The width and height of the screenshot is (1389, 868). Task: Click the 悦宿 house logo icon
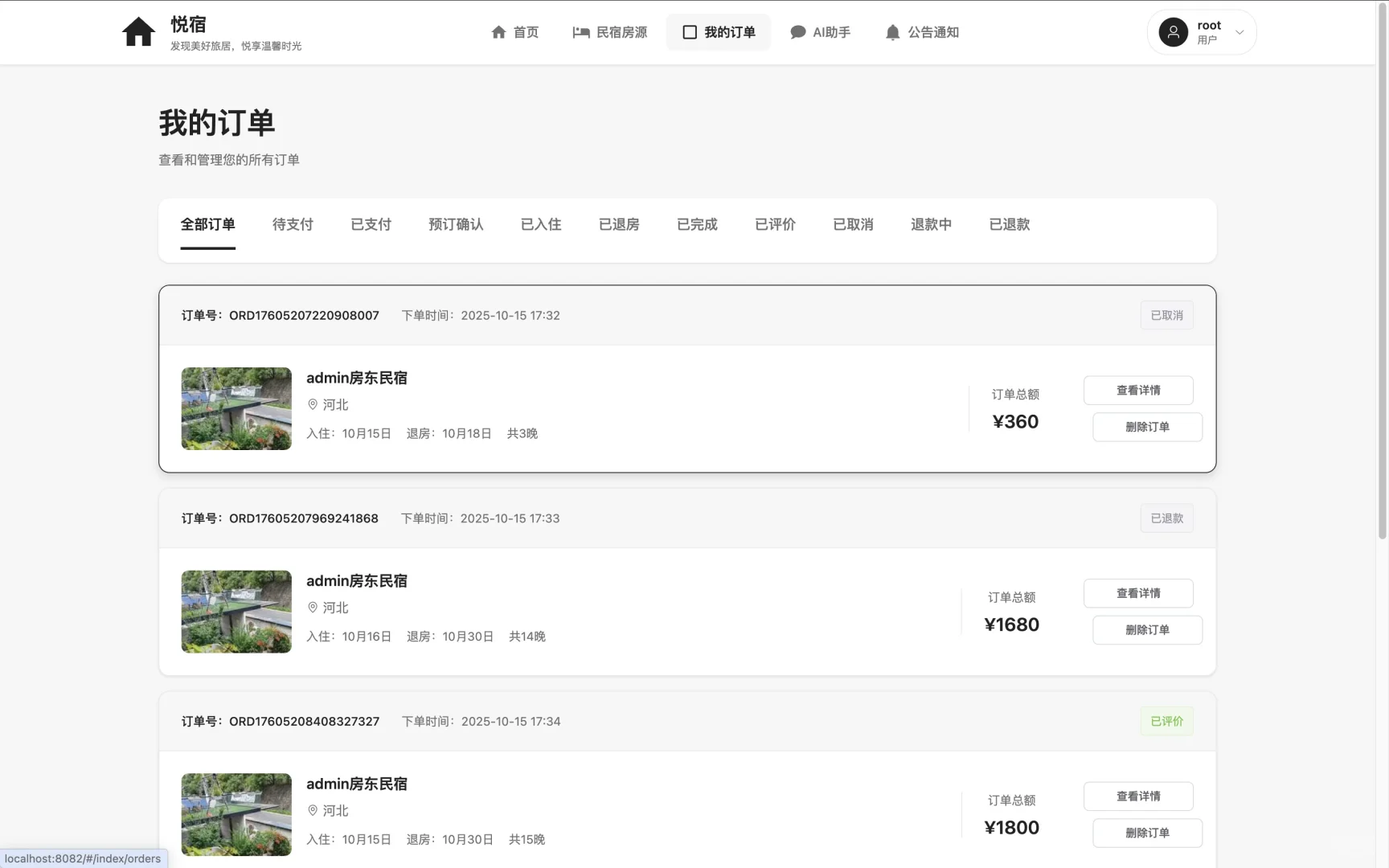pos(138,32)
